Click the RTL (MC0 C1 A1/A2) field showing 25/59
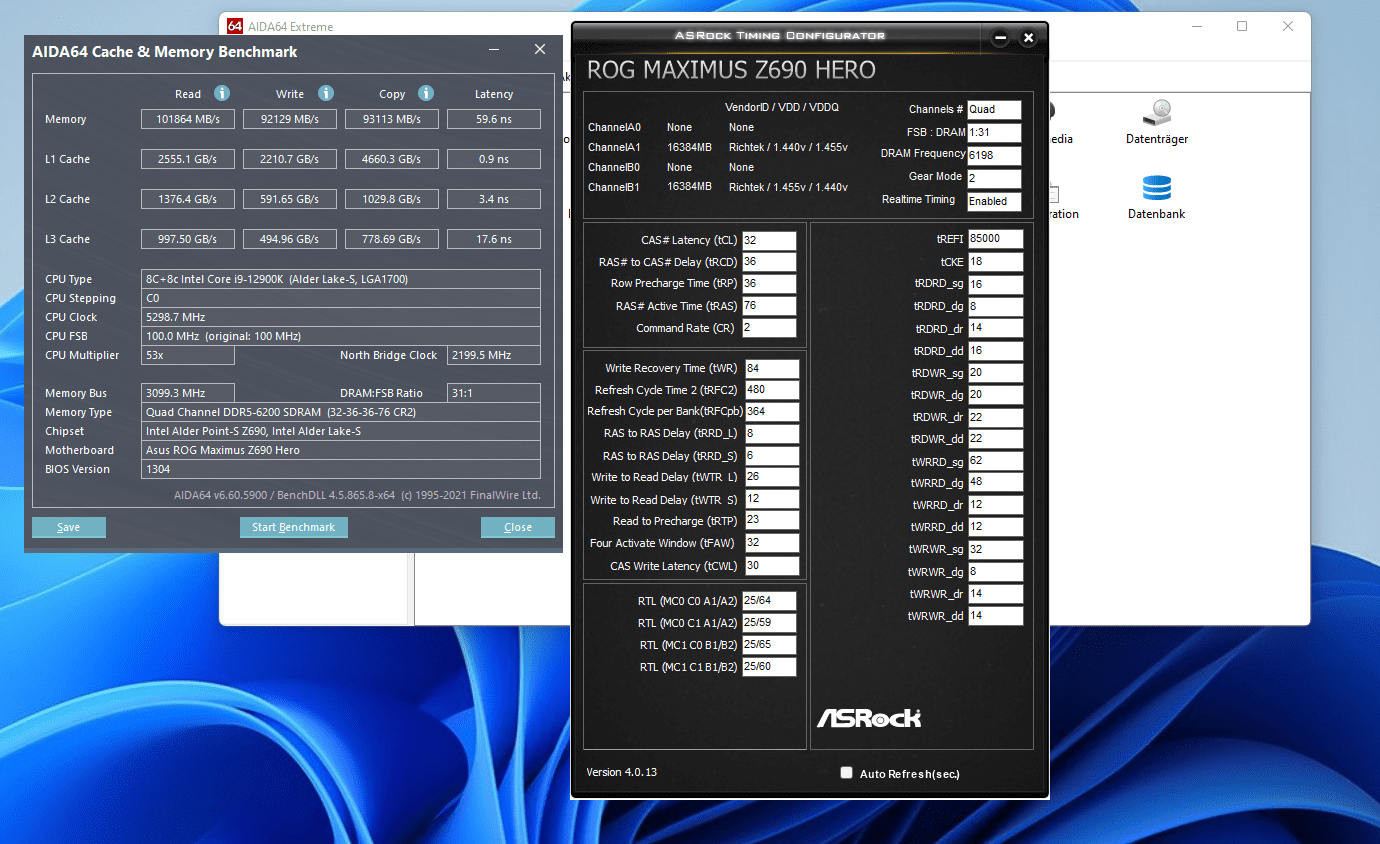This screenshot has width=1380, height=844. pyautogui.click(x=769, y=623)
